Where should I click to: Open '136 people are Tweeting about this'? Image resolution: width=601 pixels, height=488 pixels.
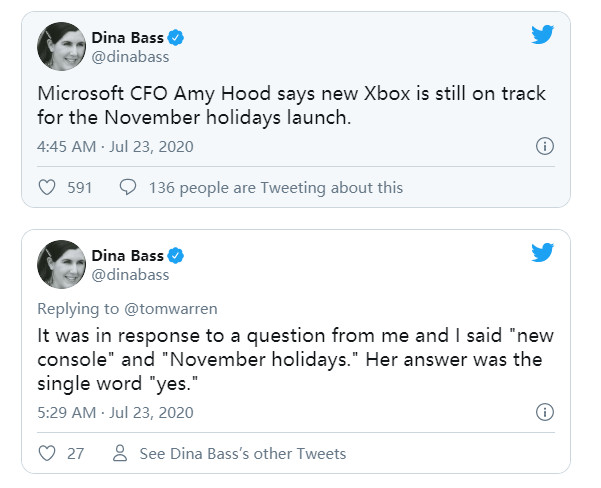click(x=276, y=188)
